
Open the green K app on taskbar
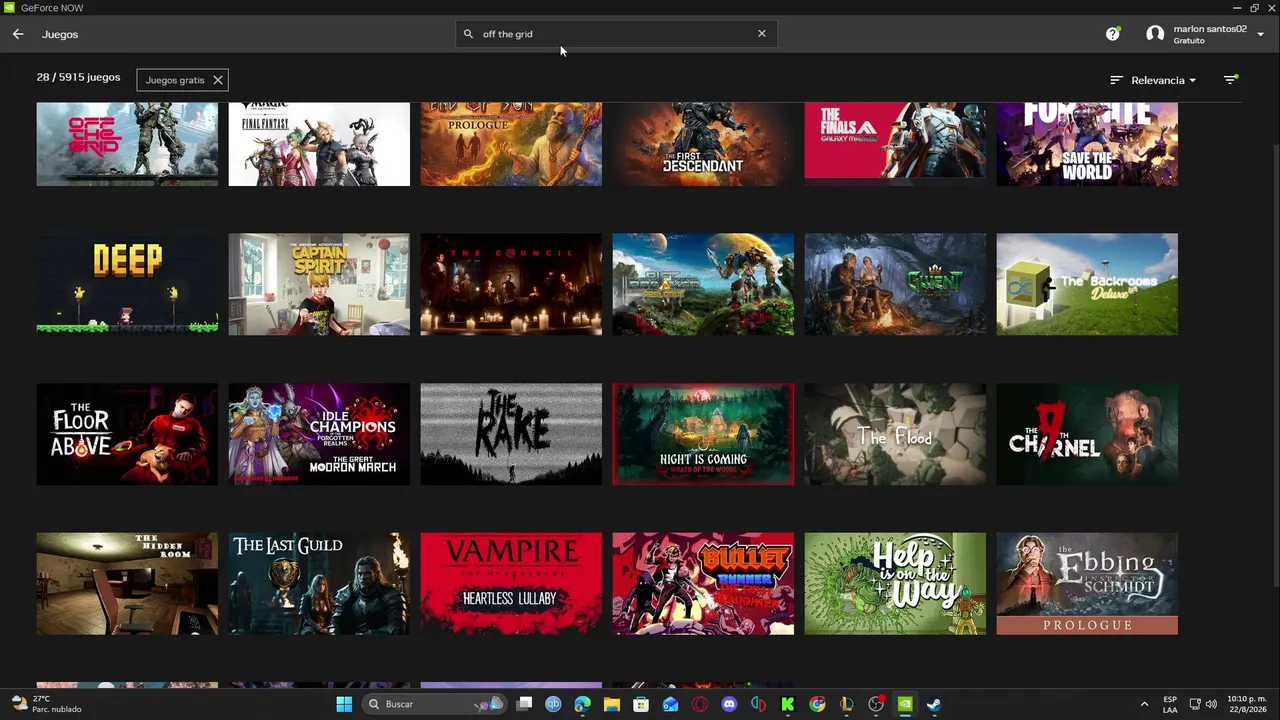coord(788,704)
